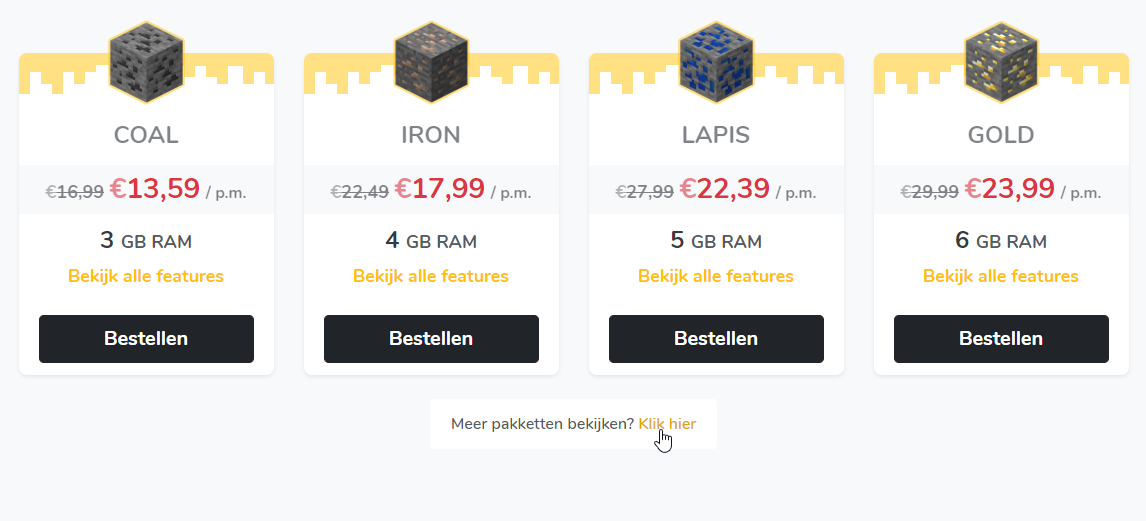1146x521 pixels.
Task: Expand all features for the Coal plan
Action: pyautogui.click(x=146, y=276)
